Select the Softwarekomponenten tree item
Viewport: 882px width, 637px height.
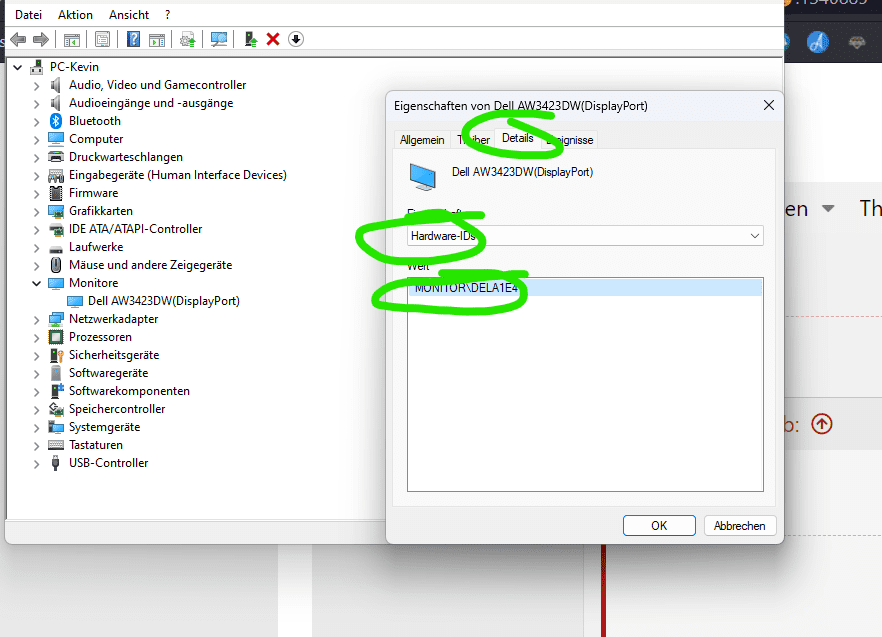click(129, 391)
